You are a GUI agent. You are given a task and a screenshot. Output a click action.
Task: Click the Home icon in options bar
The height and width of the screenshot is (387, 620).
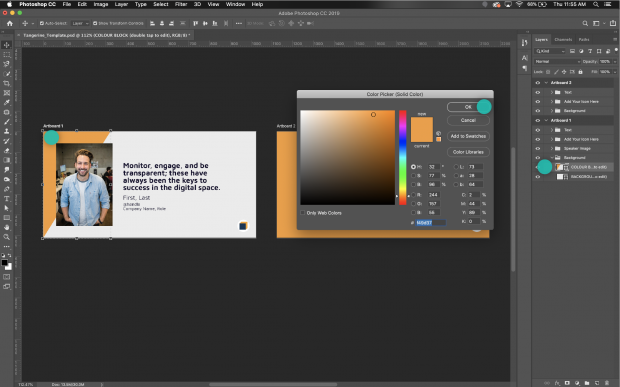tap(10, 23)
